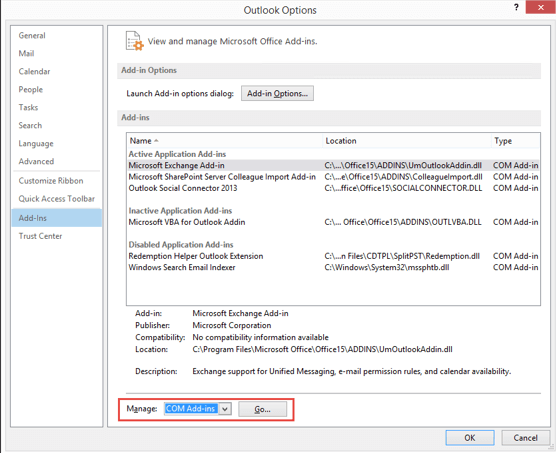This screenshot has width=556, height=453.
Task: Click the Redemption.dll location cell
Action: [402, 256]
